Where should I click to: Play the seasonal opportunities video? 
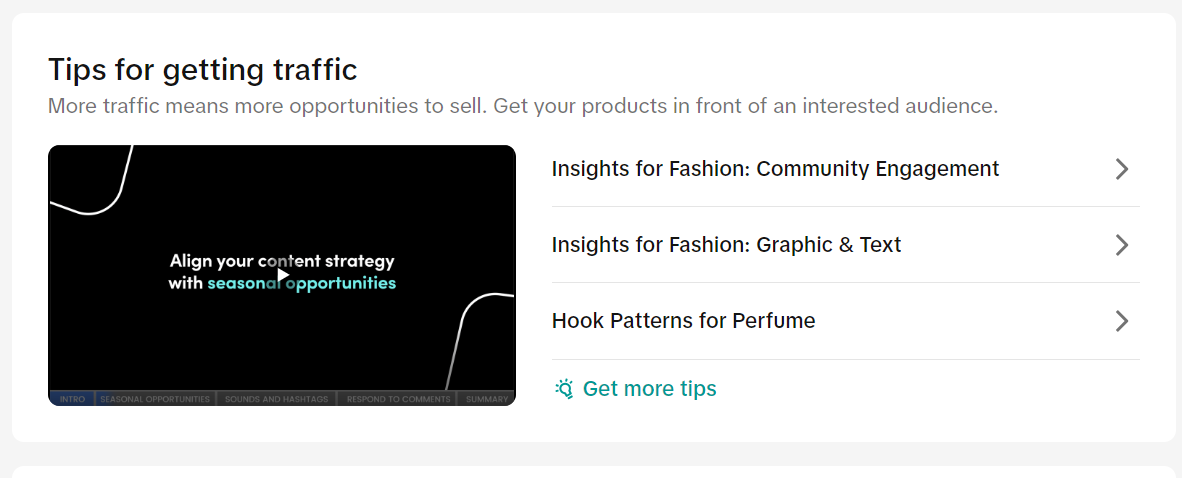point(283,274)
